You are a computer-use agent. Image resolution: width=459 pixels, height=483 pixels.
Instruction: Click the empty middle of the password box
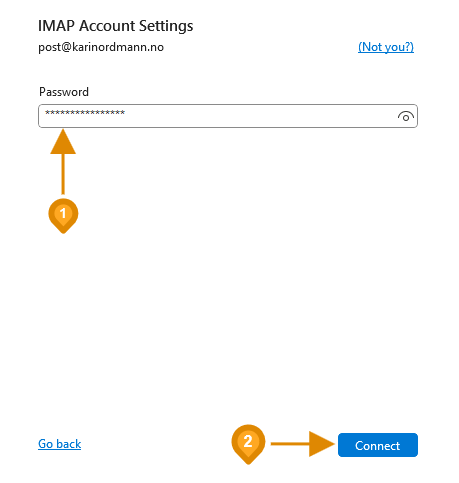coord(260,116)
